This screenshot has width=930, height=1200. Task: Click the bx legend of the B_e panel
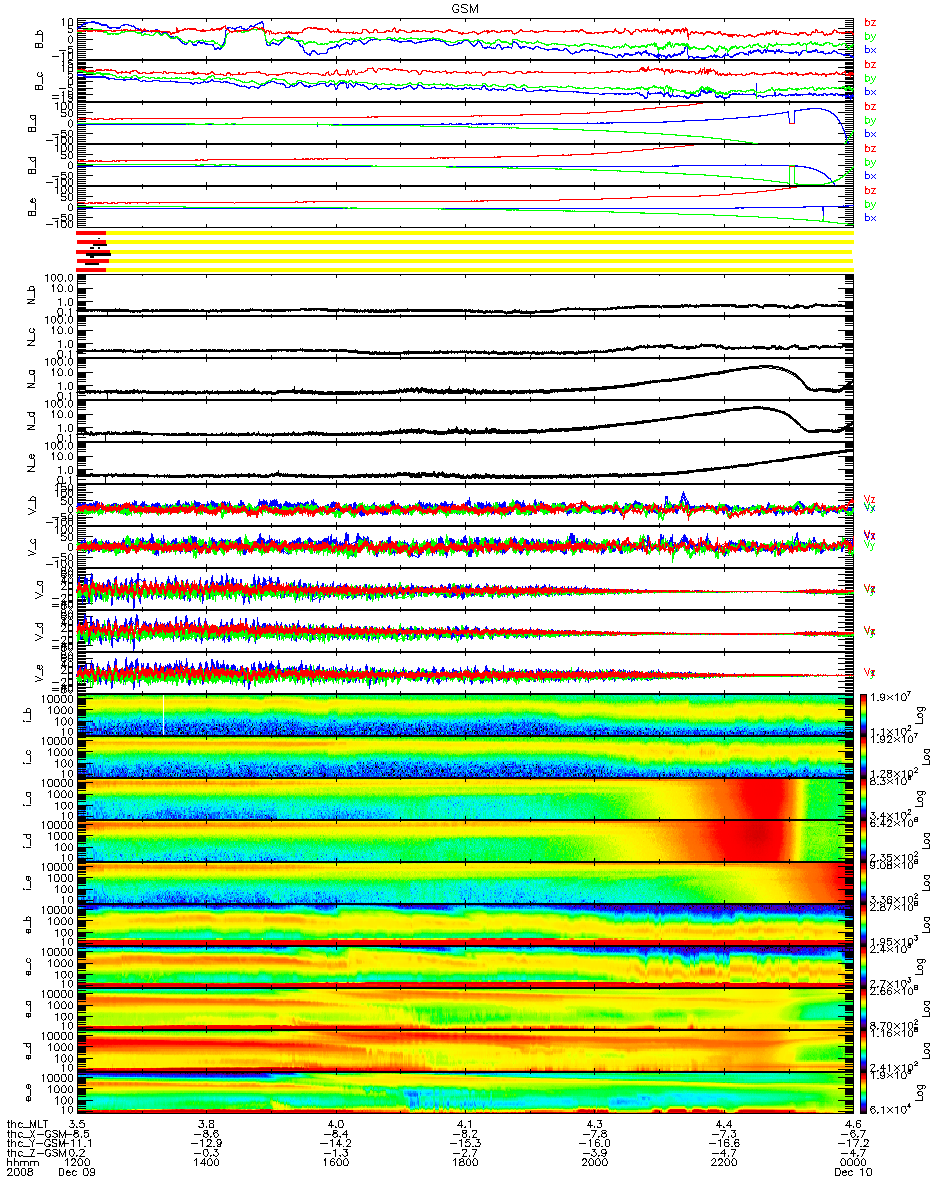click(869, 218)
